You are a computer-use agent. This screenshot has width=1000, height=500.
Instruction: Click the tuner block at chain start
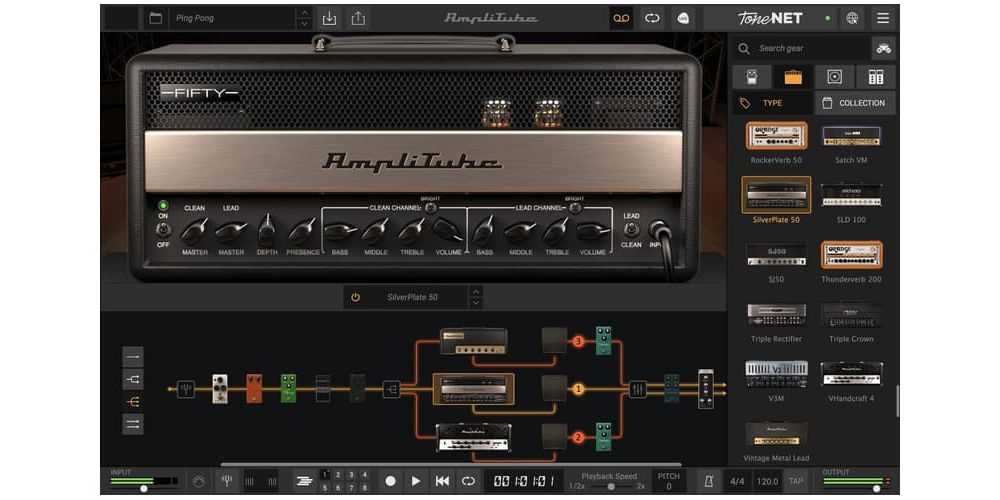pos(186,388)
